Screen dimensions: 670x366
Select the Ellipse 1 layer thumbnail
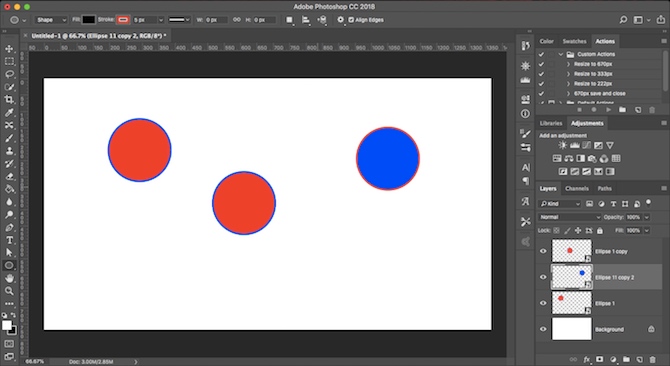[572, 303]
